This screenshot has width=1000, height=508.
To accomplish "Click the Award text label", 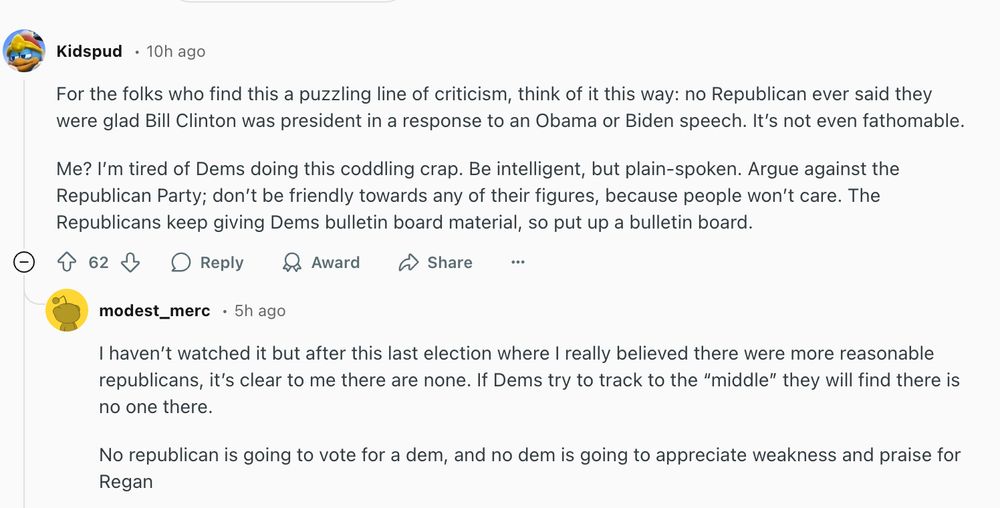I will pyautogui.click(x=335, y=262).
